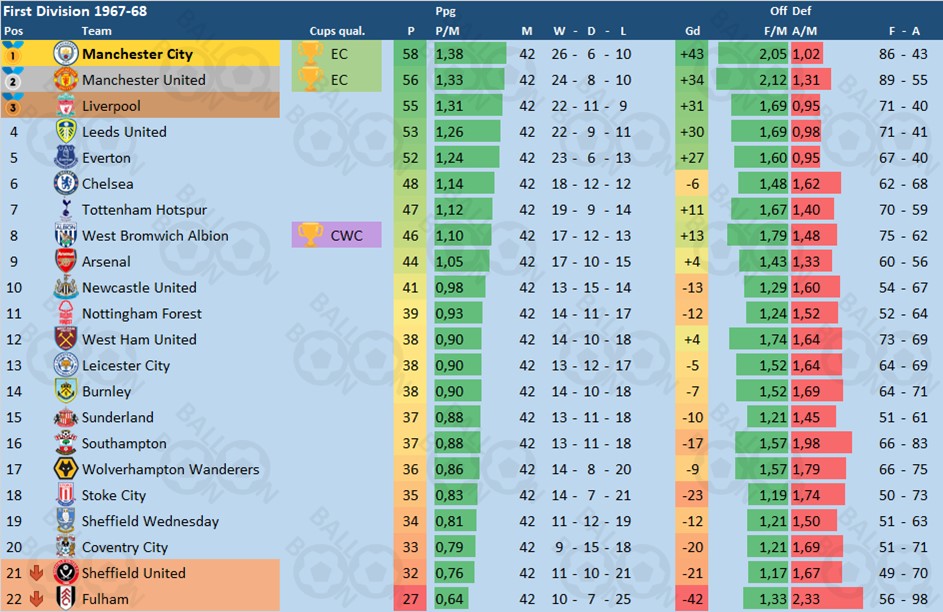Click the trophy icon beside CWC
The height and width of the screenshot is (612, 943).
coord(310,235)
